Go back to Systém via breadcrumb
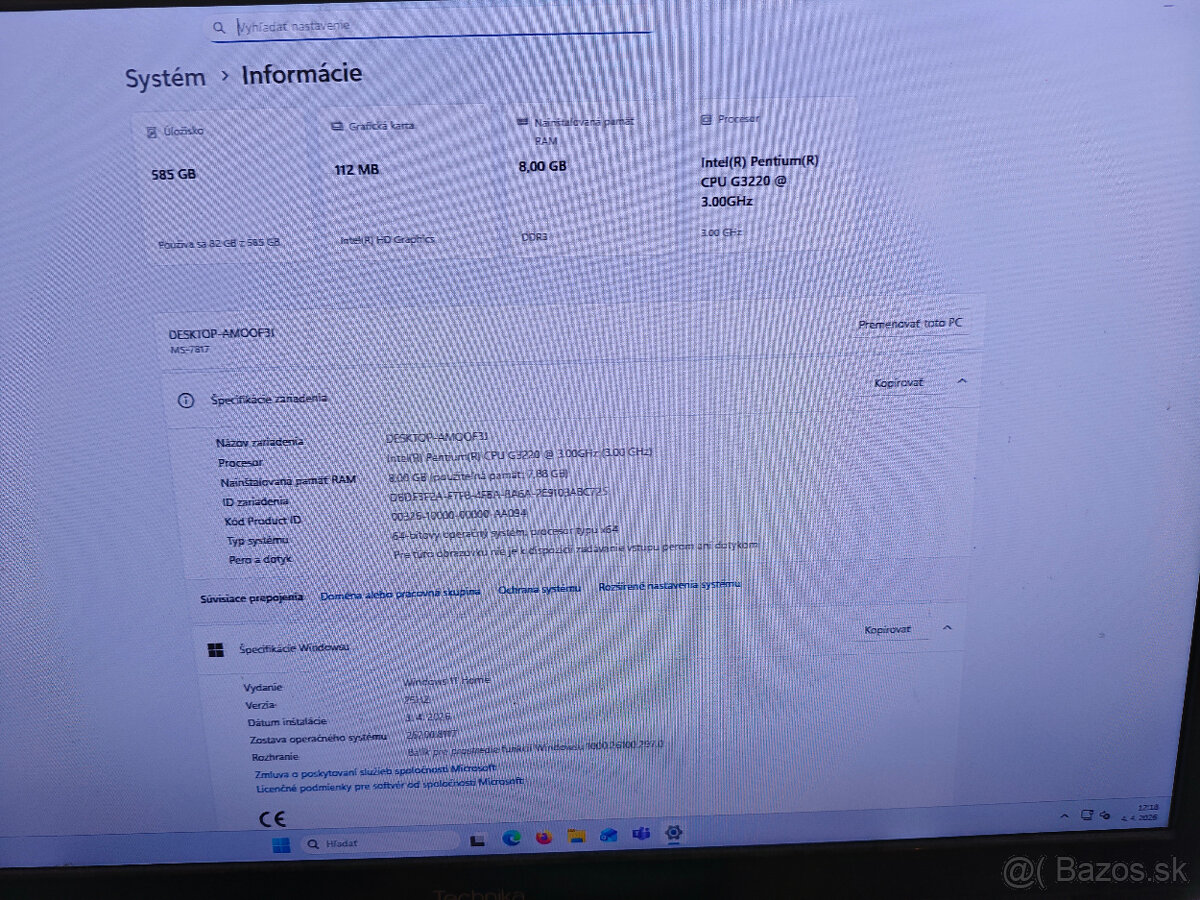Image resolution: width=1200 pixels, height=900 pixels. coord(163,77)
